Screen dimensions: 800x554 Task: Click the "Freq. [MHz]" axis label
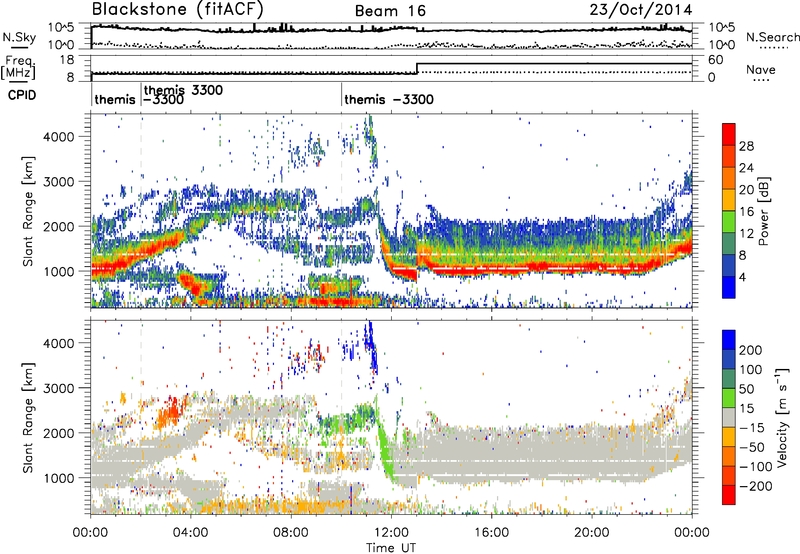click(x=18, y=67)
